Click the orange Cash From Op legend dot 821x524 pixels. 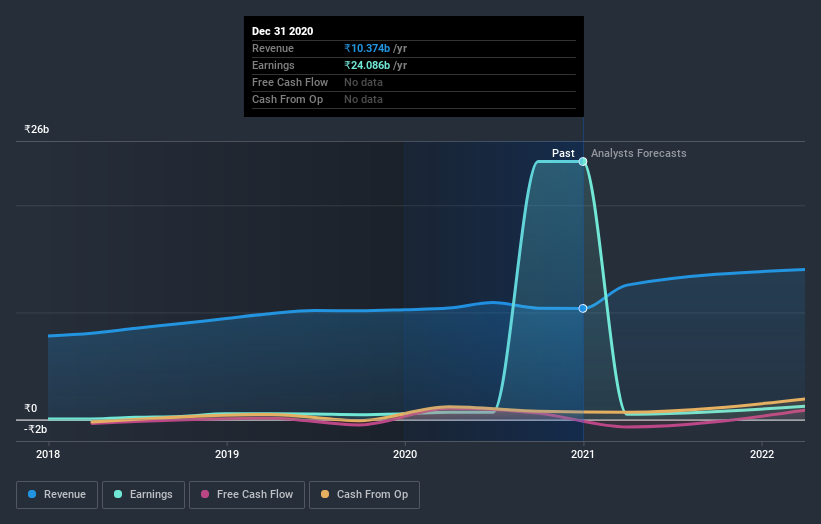pyautogui.click(x=325, y=494)
